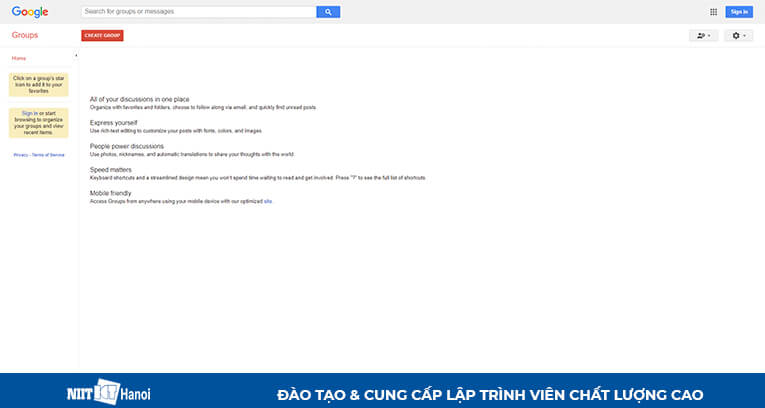Image resolution: width=765 pixels, height=408 pixels.
Task: Click Sign in link in sidebar note
Action: (29, 113)
